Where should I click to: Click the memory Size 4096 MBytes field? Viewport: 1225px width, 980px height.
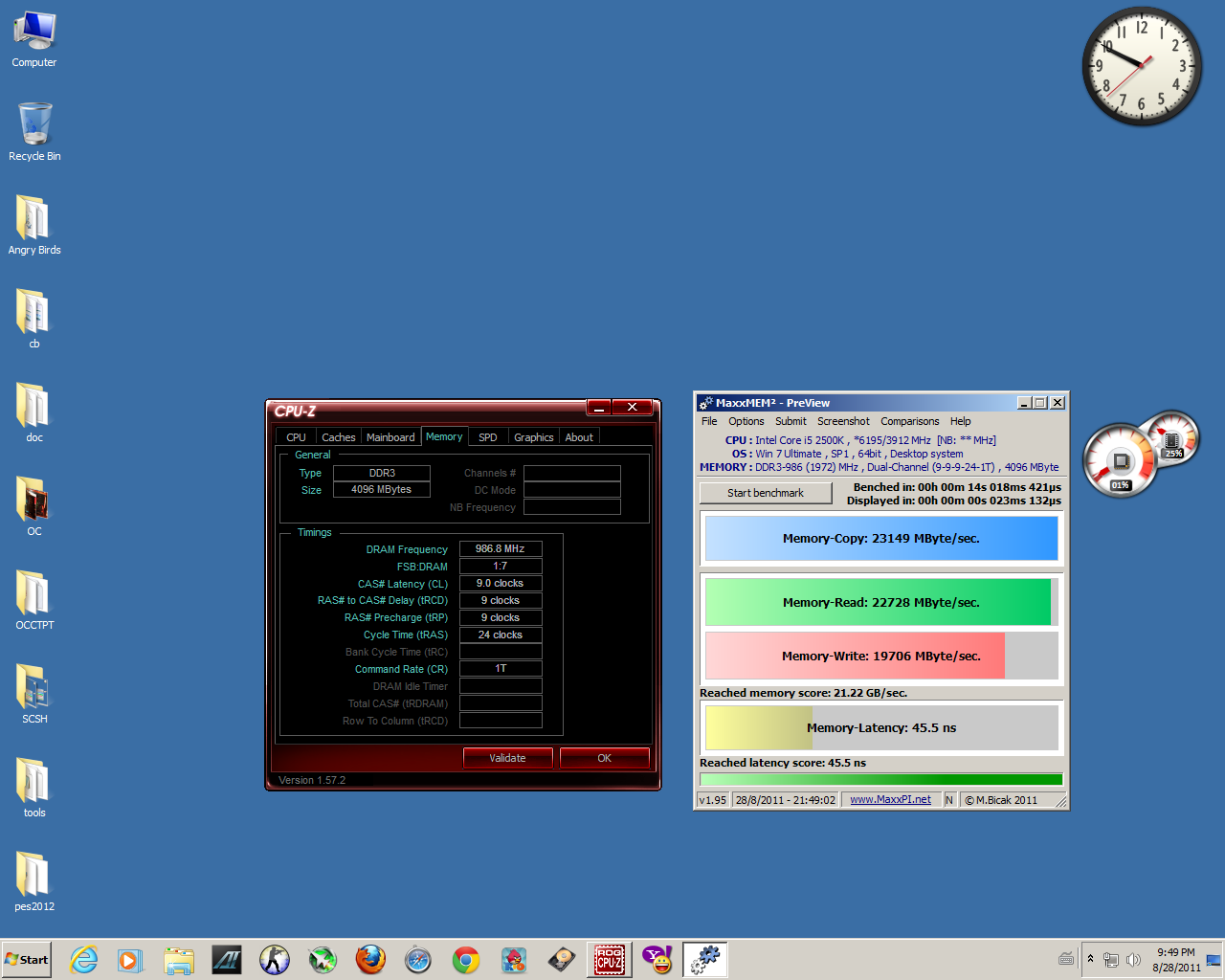[x=381, y=489]
